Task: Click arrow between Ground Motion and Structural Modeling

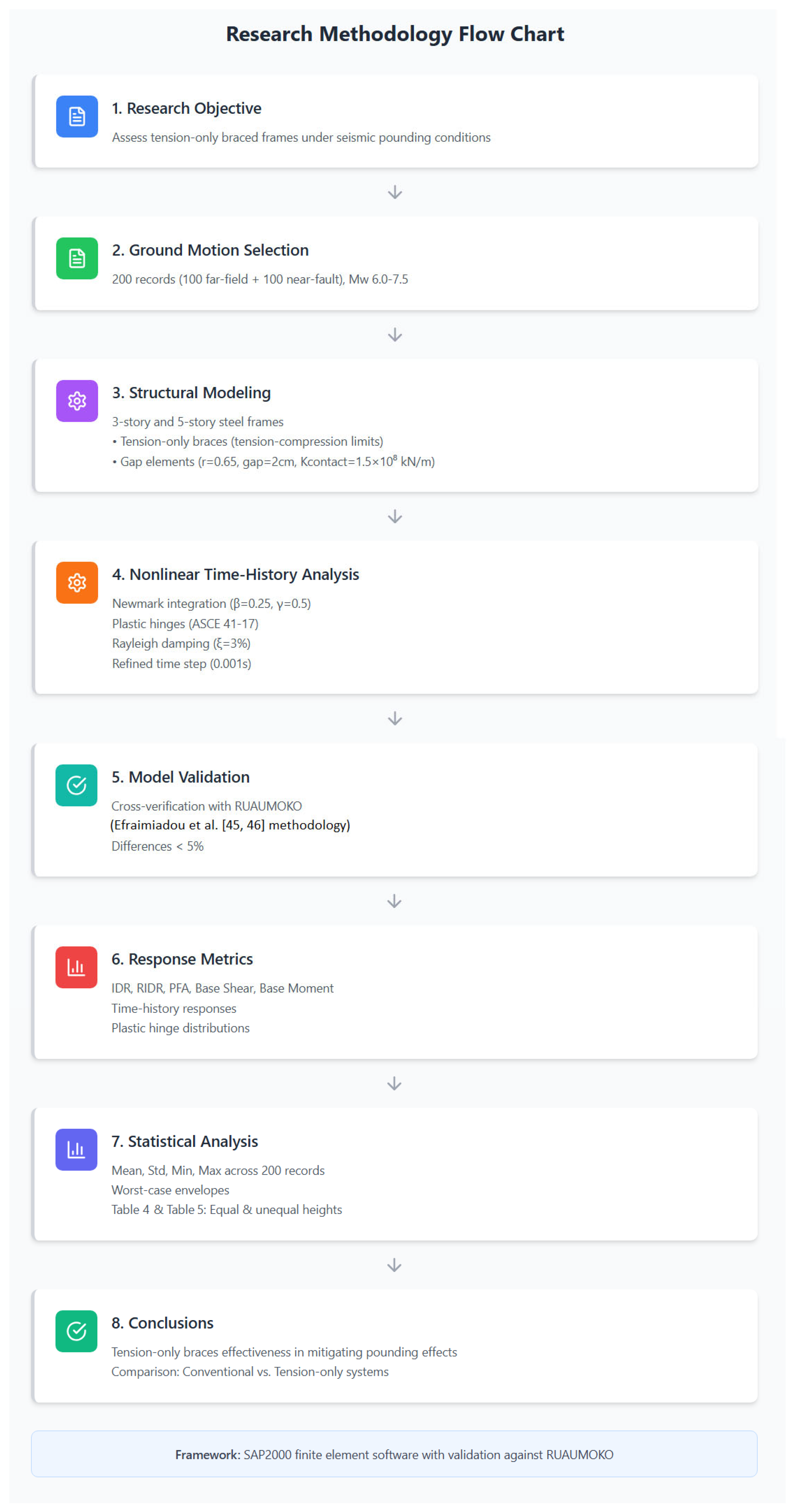Action: [395, 335]
